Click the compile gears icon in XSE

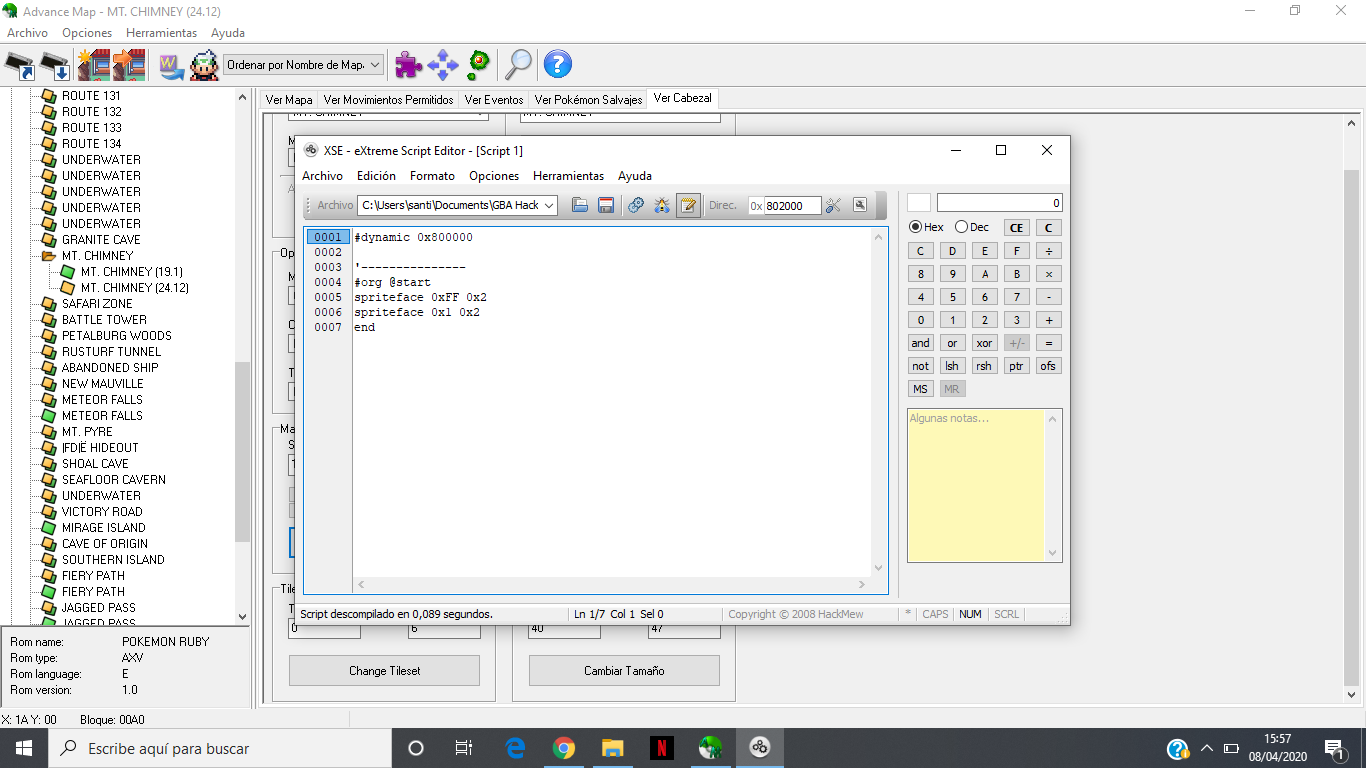[x=636, y=205]
